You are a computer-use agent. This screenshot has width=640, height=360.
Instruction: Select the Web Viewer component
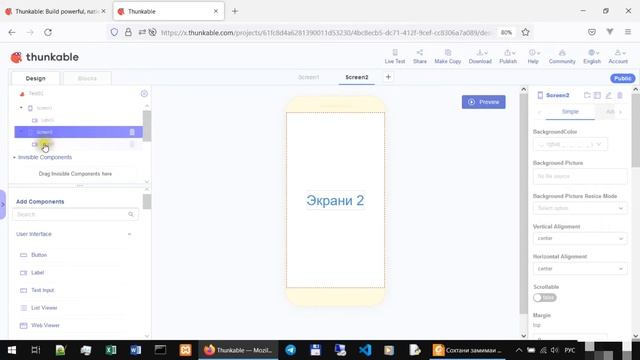(45, 325)
